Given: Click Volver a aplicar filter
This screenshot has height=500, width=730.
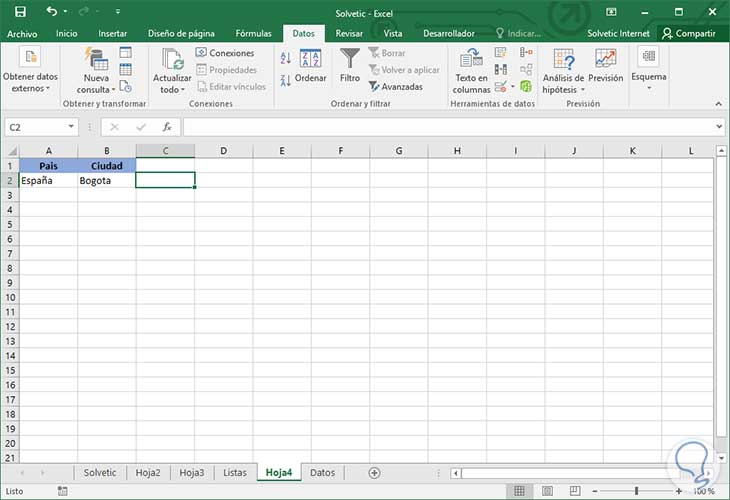Looking at the screenshot, I should point(404,70).
